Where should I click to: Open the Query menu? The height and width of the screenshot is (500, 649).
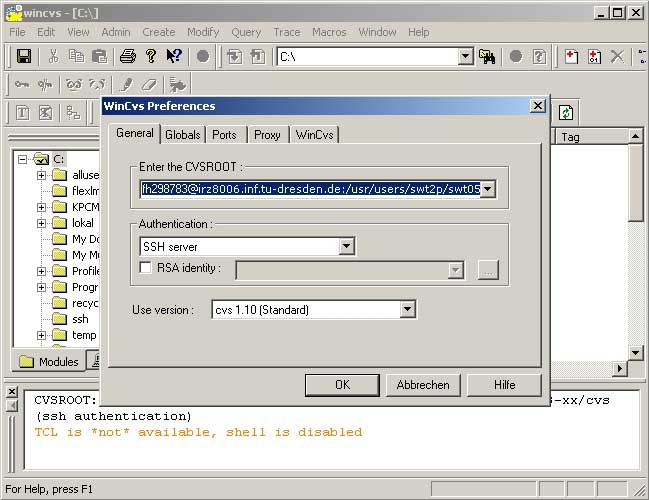pyautogui.click(x=246, y=32)
